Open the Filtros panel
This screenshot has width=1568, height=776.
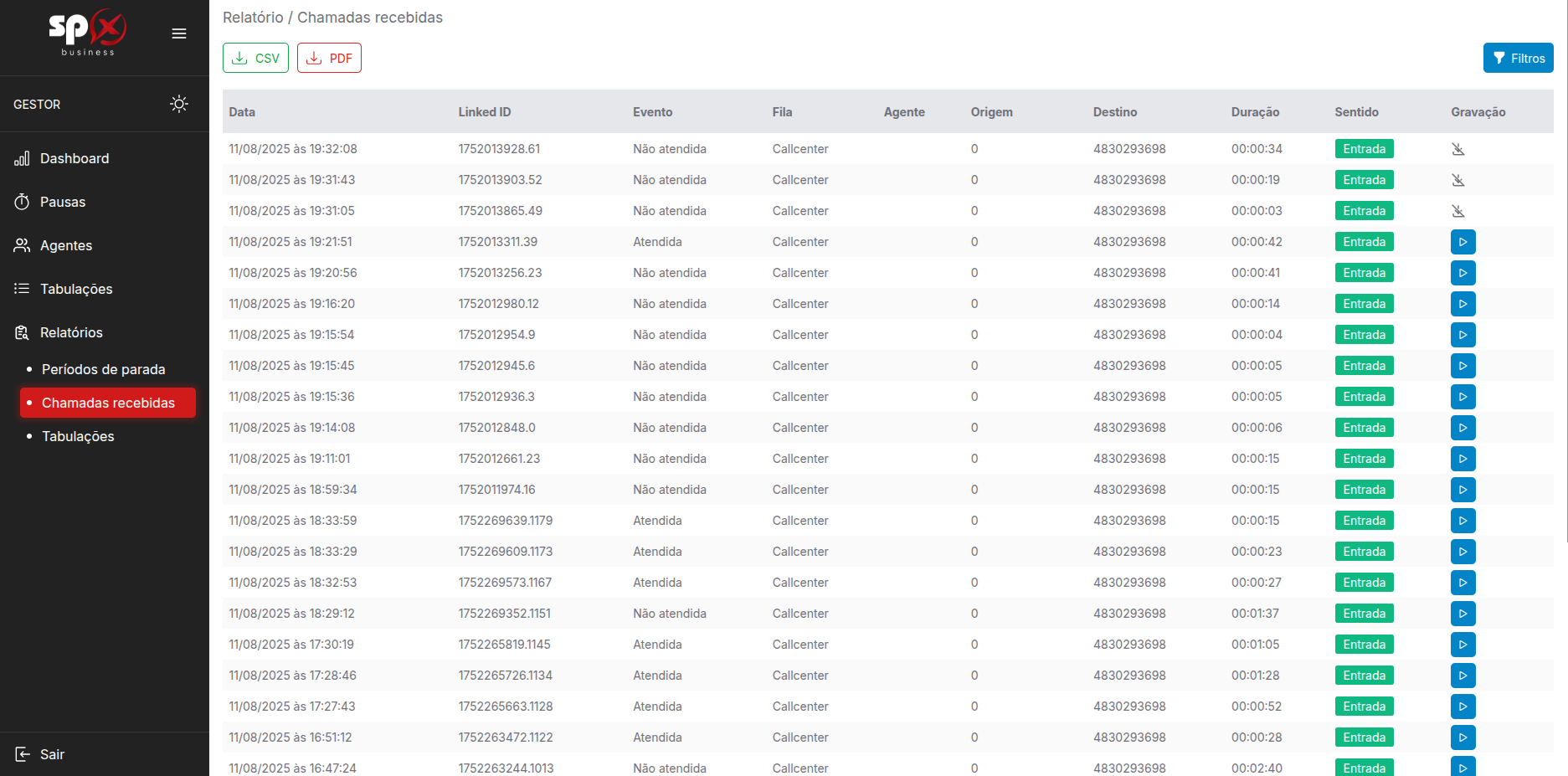click(x=1518, y=58)
